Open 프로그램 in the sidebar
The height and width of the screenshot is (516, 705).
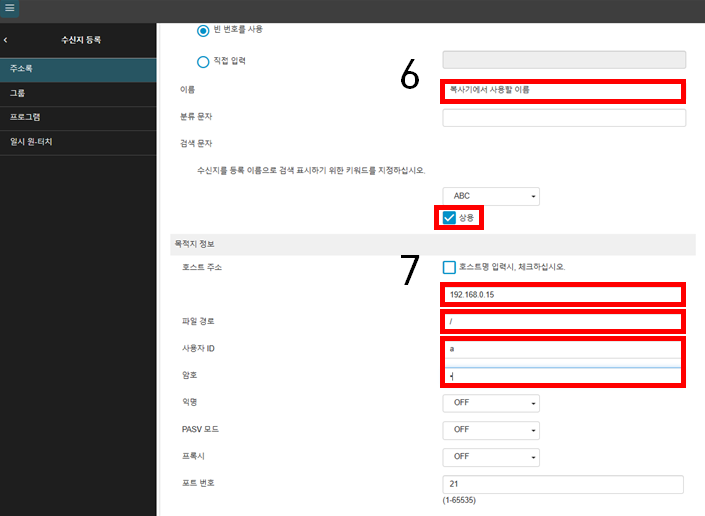point(78,118)
